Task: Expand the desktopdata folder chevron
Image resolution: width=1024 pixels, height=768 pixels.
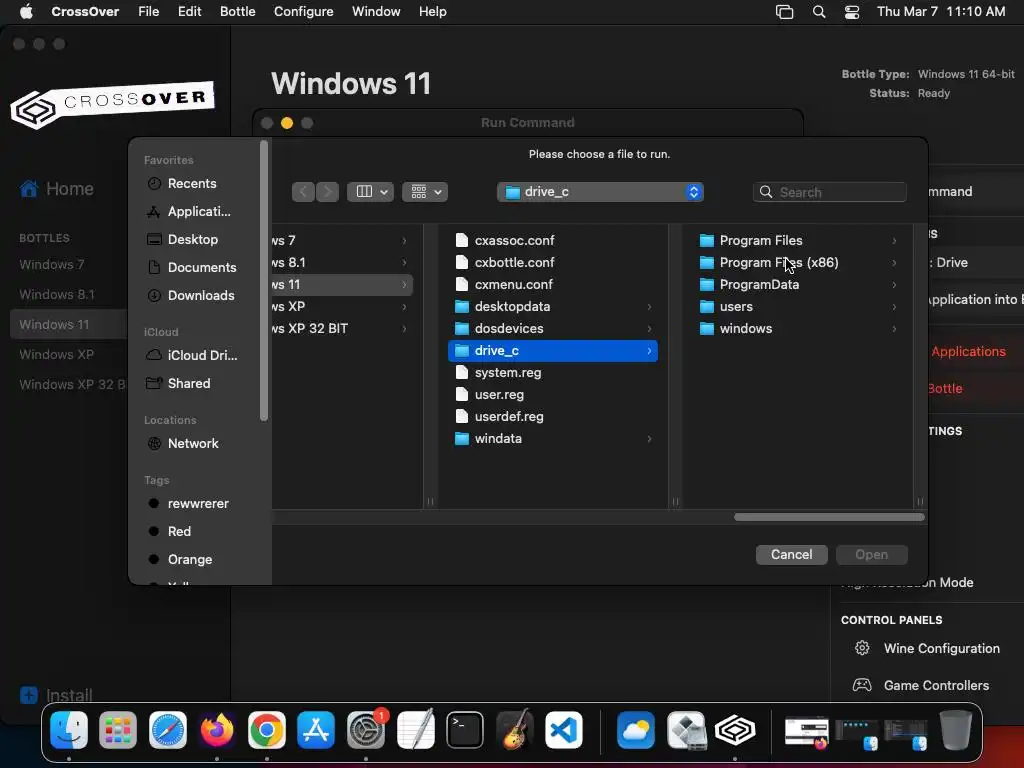Action: [x=649, y=307]
